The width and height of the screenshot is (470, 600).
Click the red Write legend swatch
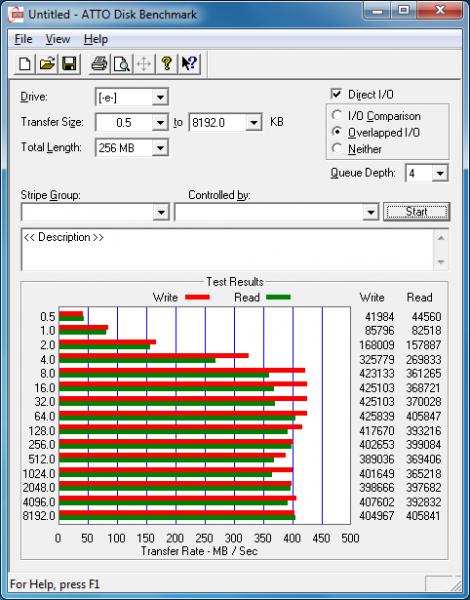coord(197,297)
